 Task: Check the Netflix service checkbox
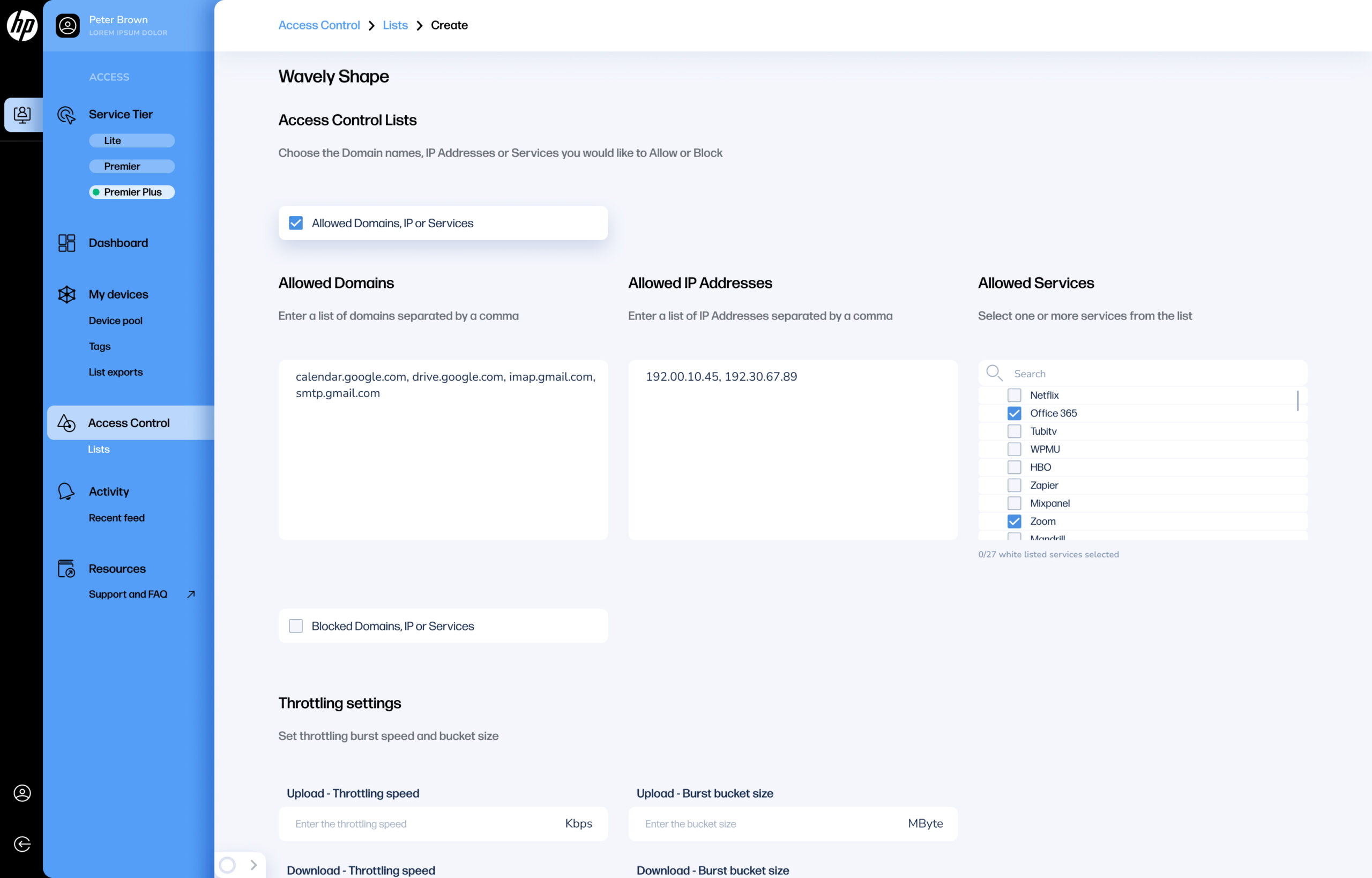pos(1014,395)
